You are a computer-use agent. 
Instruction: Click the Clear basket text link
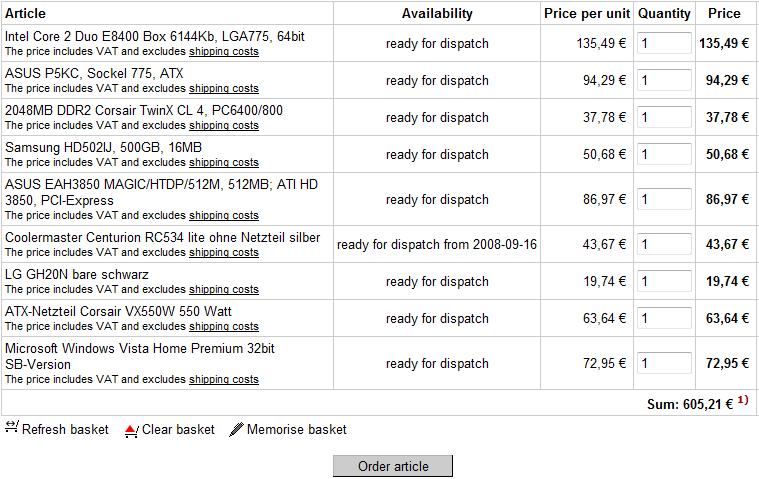pos(178,429)
